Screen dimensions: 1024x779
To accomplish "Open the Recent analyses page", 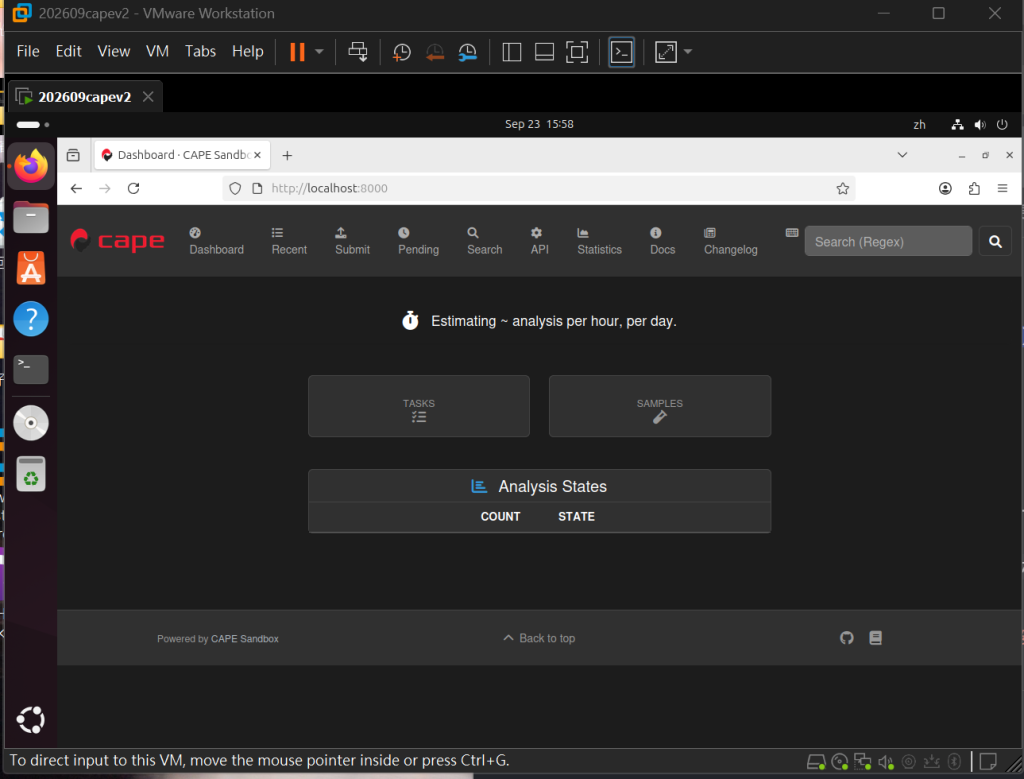I will (x=289, y=242).
